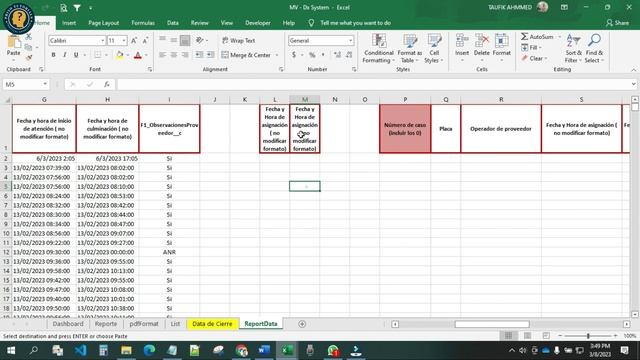The image size is (640, 360).
Task: Switch to Page Layout view
Action: pyautogui.click(x=527, y=336)
